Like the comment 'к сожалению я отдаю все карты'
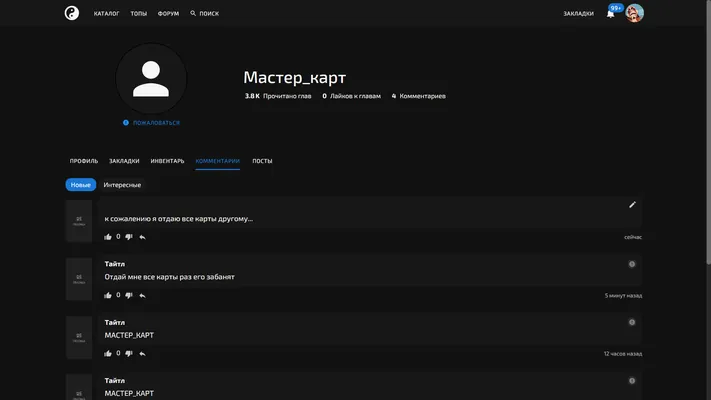 (x=107, y=237)
